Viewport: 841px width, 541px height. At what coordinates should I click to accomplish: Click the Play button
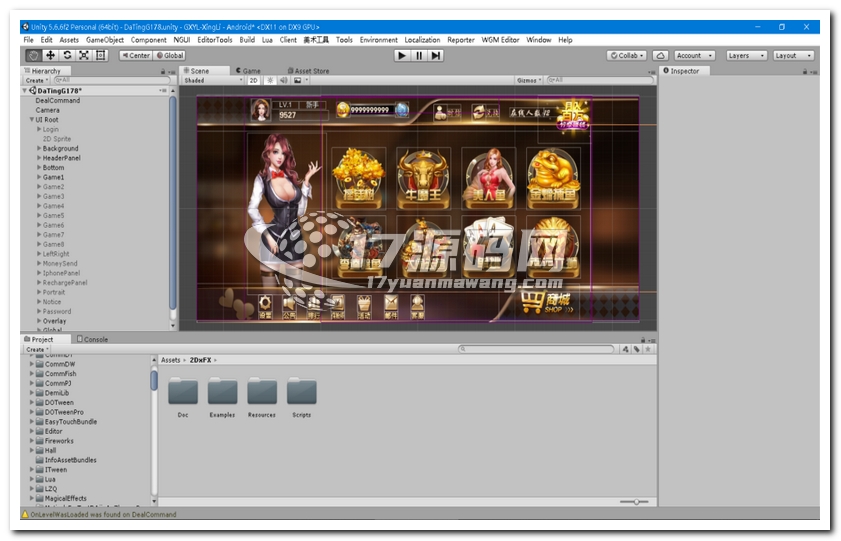tap(401, 55)
